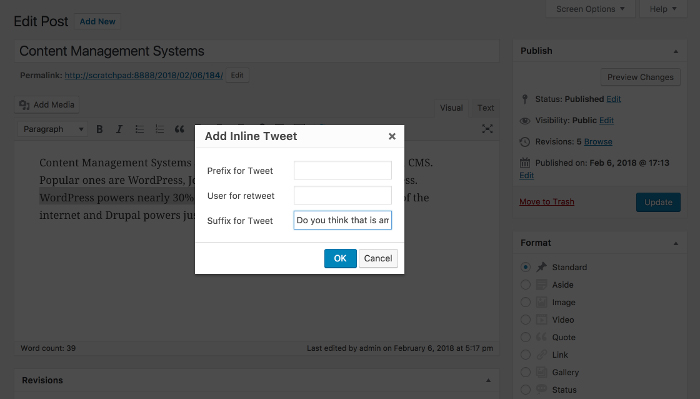Click OK in Add Inline Tweet dialog
Image resolution: width=700 pixels, height=399 pixels.
pyautogui.click(x=340, y=258)
